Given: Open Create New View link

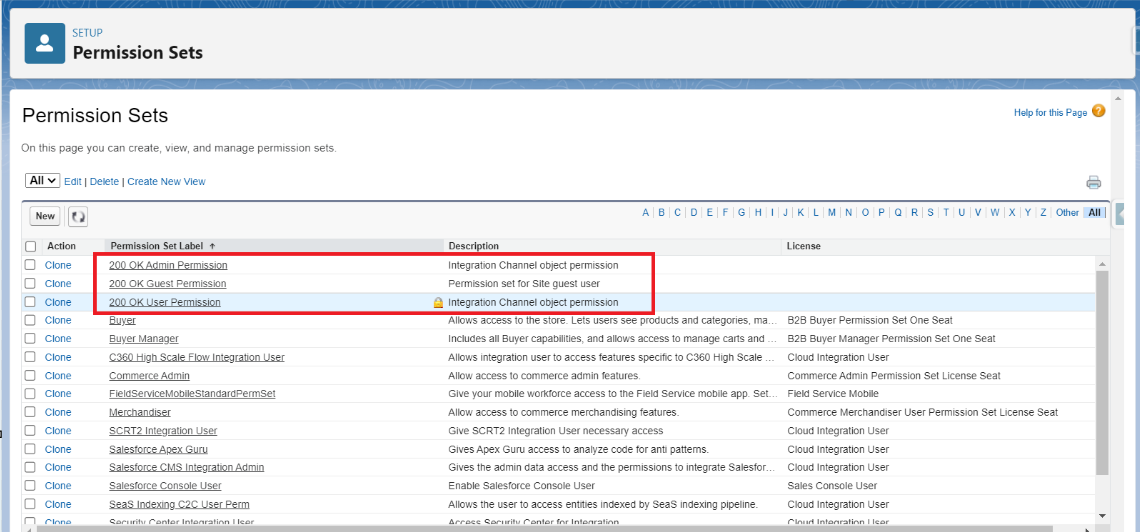Looking at the screenshot, I should pos(166,182).
